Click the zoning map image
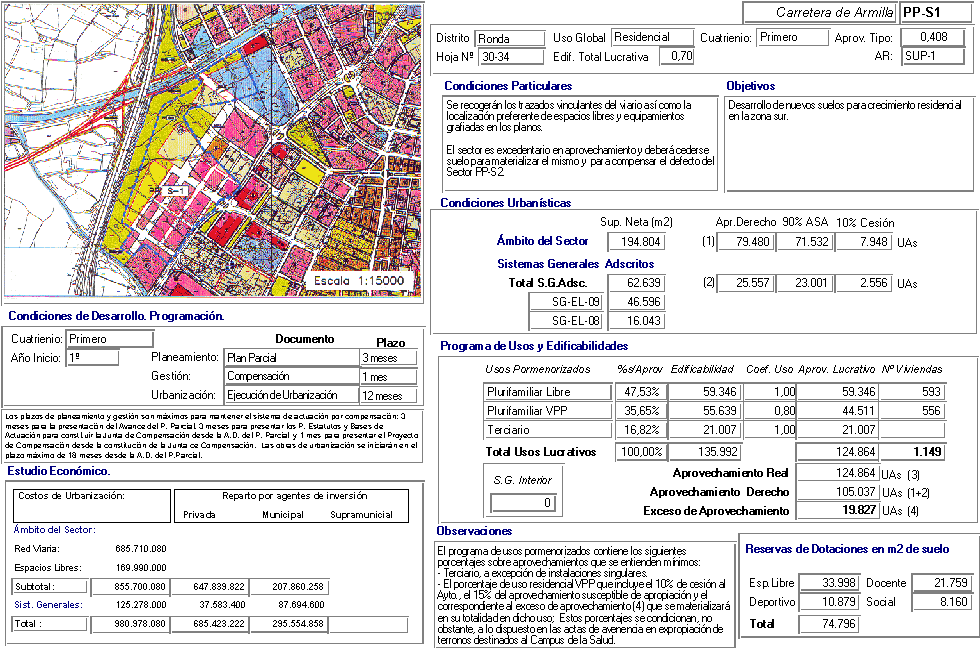Viewport: 980px width, 648px height. [x=213, y=152]
